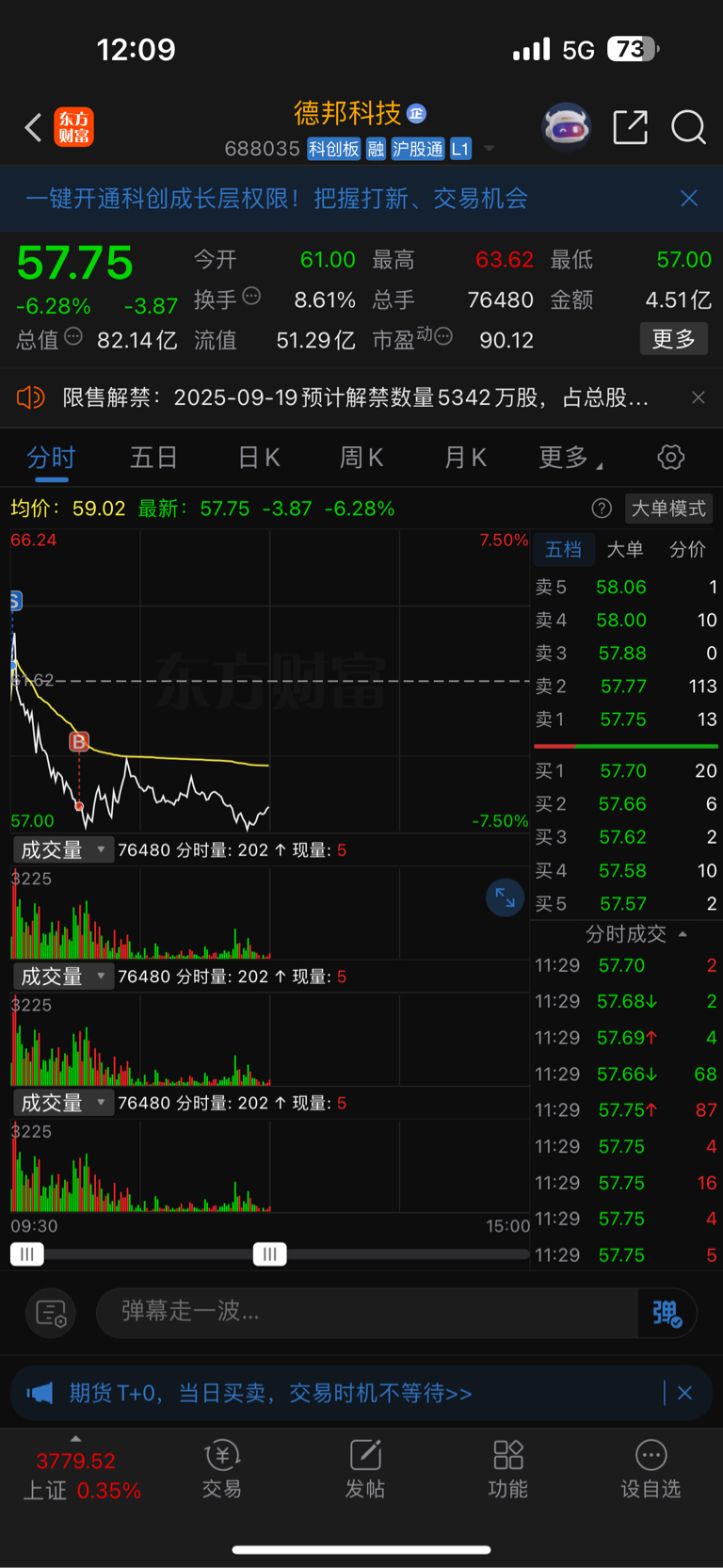Tap the question mark help icon

click(x=602, y=509)
